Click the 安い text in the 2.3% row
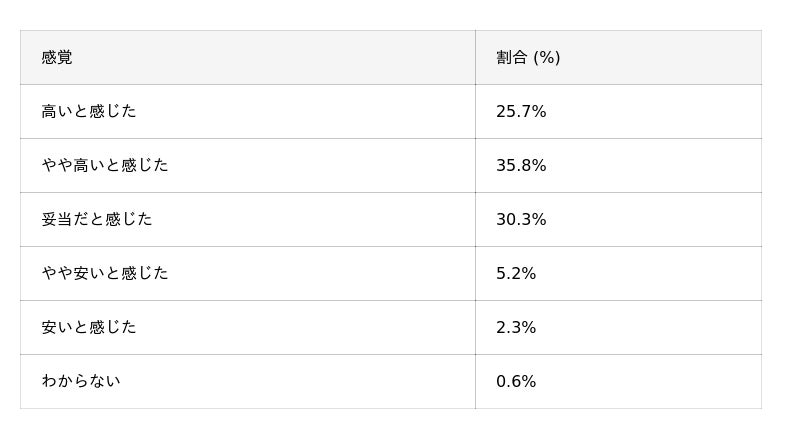This screenshot has height=439, width=800. [57, 328]
